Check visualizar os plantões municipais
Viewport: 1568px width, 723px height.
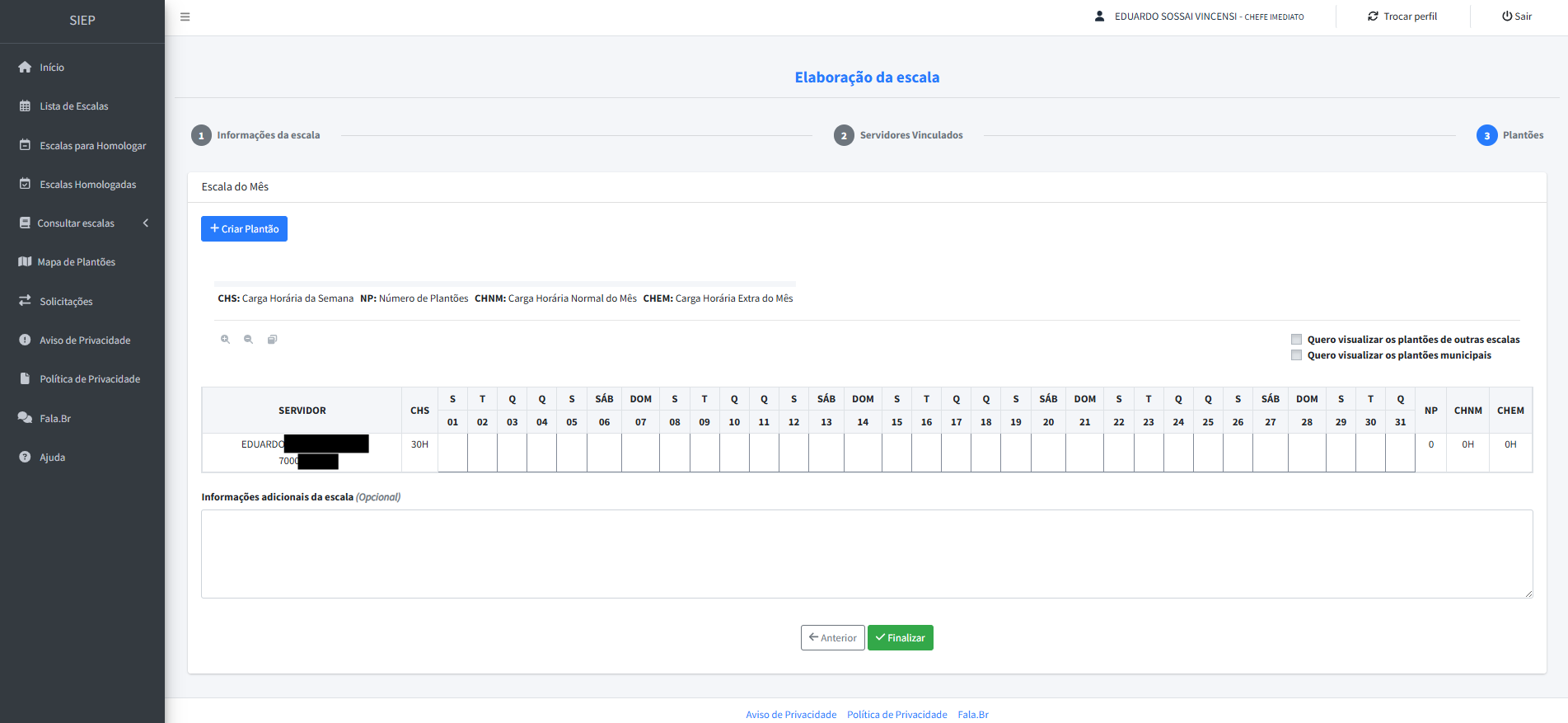coord(1296,355)
